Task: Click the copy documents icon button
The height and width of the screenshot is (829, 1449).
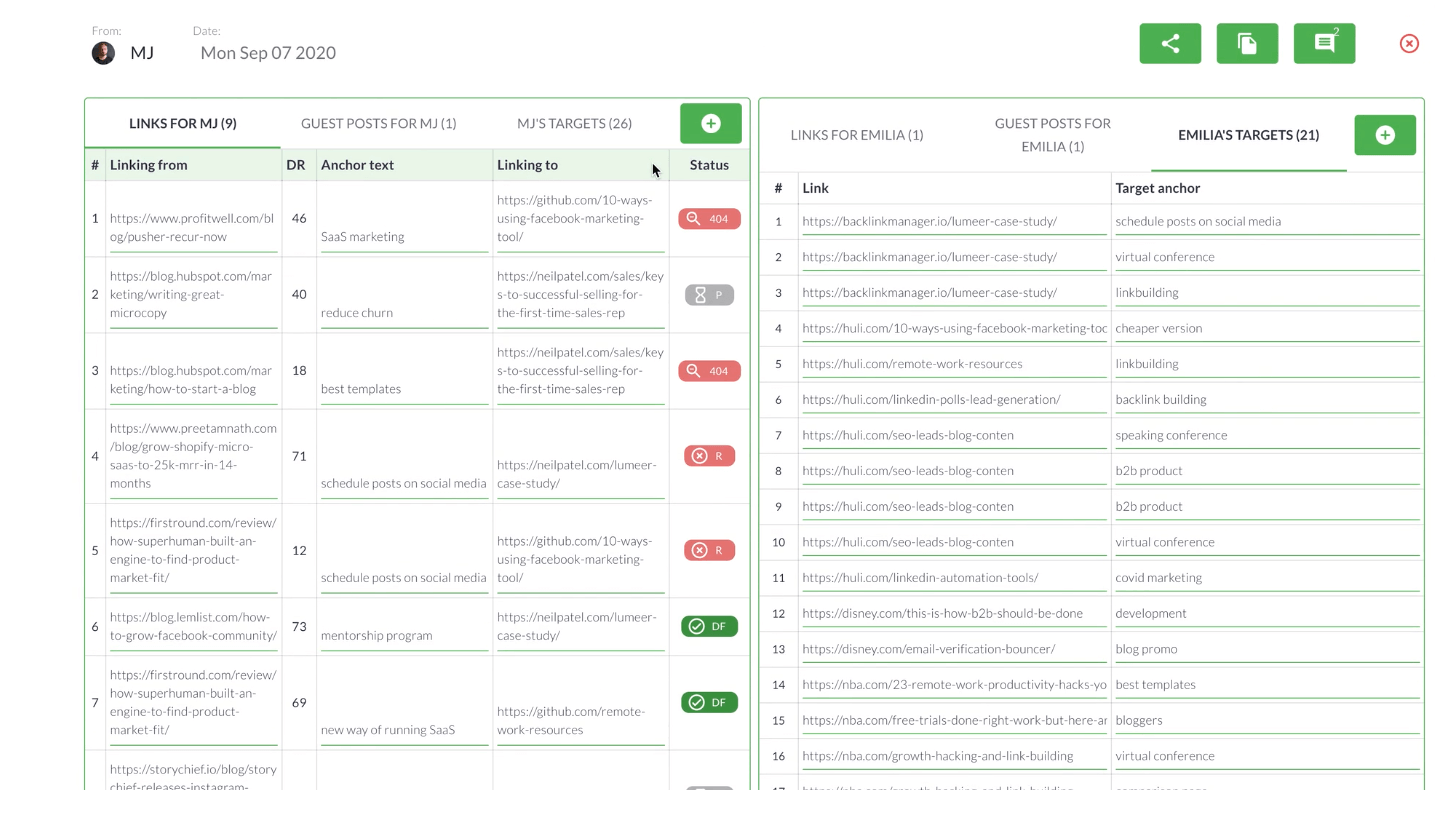Action: coord(1247,43)
